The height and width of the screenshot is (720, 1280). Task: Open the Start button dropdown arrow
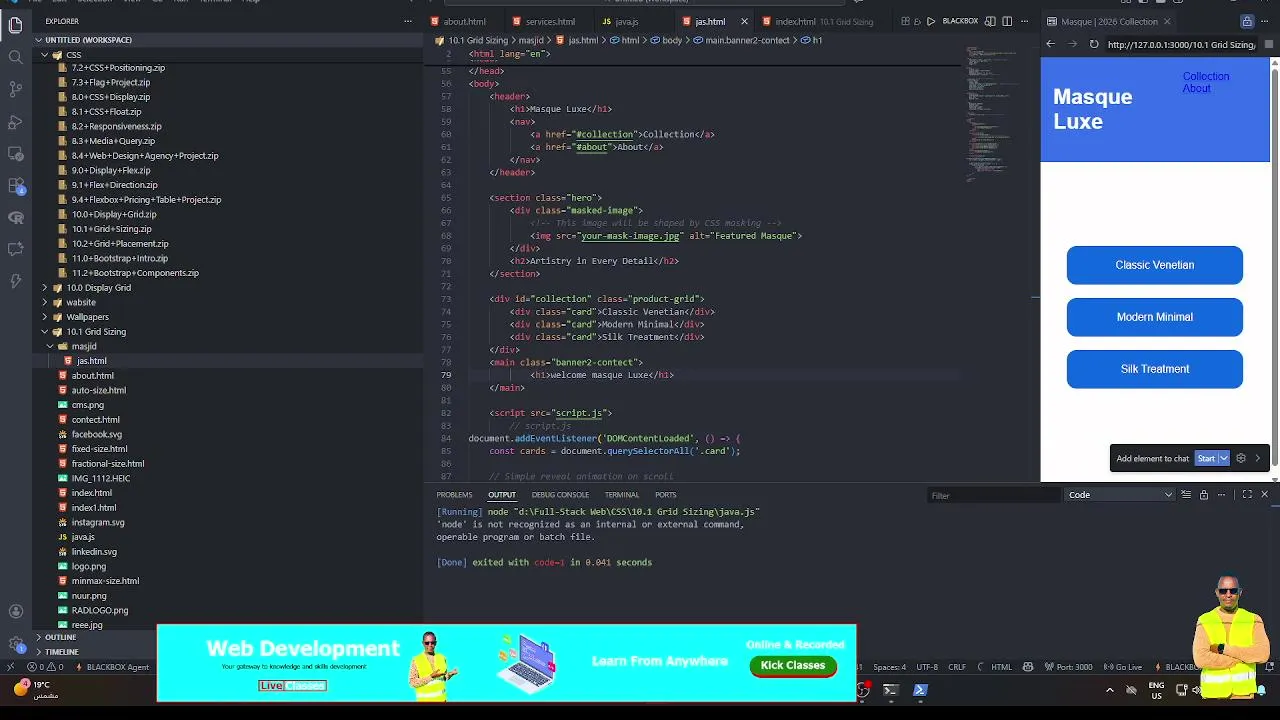pos(1223,458)
